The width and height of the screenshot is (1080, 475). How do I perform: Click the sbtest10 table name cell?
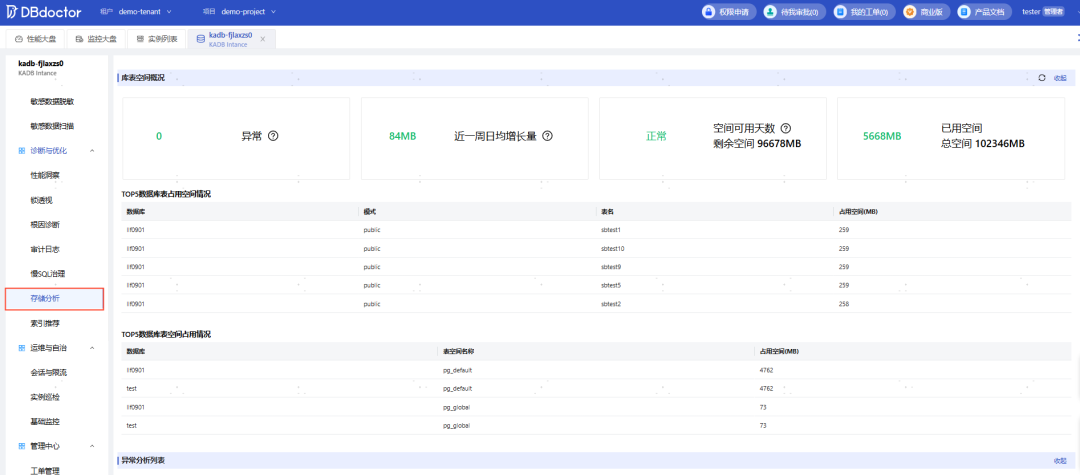tap(612, 249)
